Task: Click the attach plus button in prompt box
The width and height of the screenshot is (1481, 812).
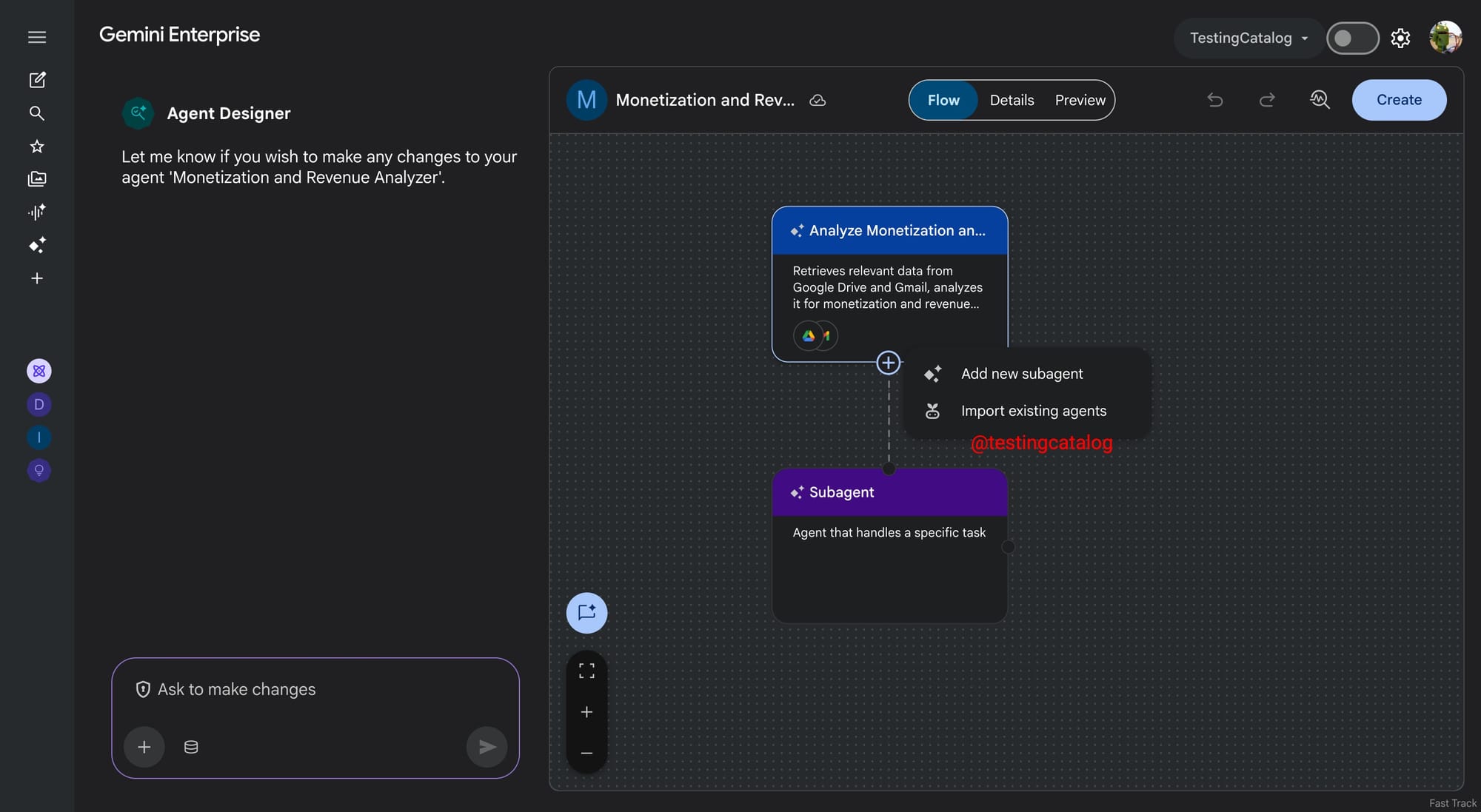Action: (144, 747)
